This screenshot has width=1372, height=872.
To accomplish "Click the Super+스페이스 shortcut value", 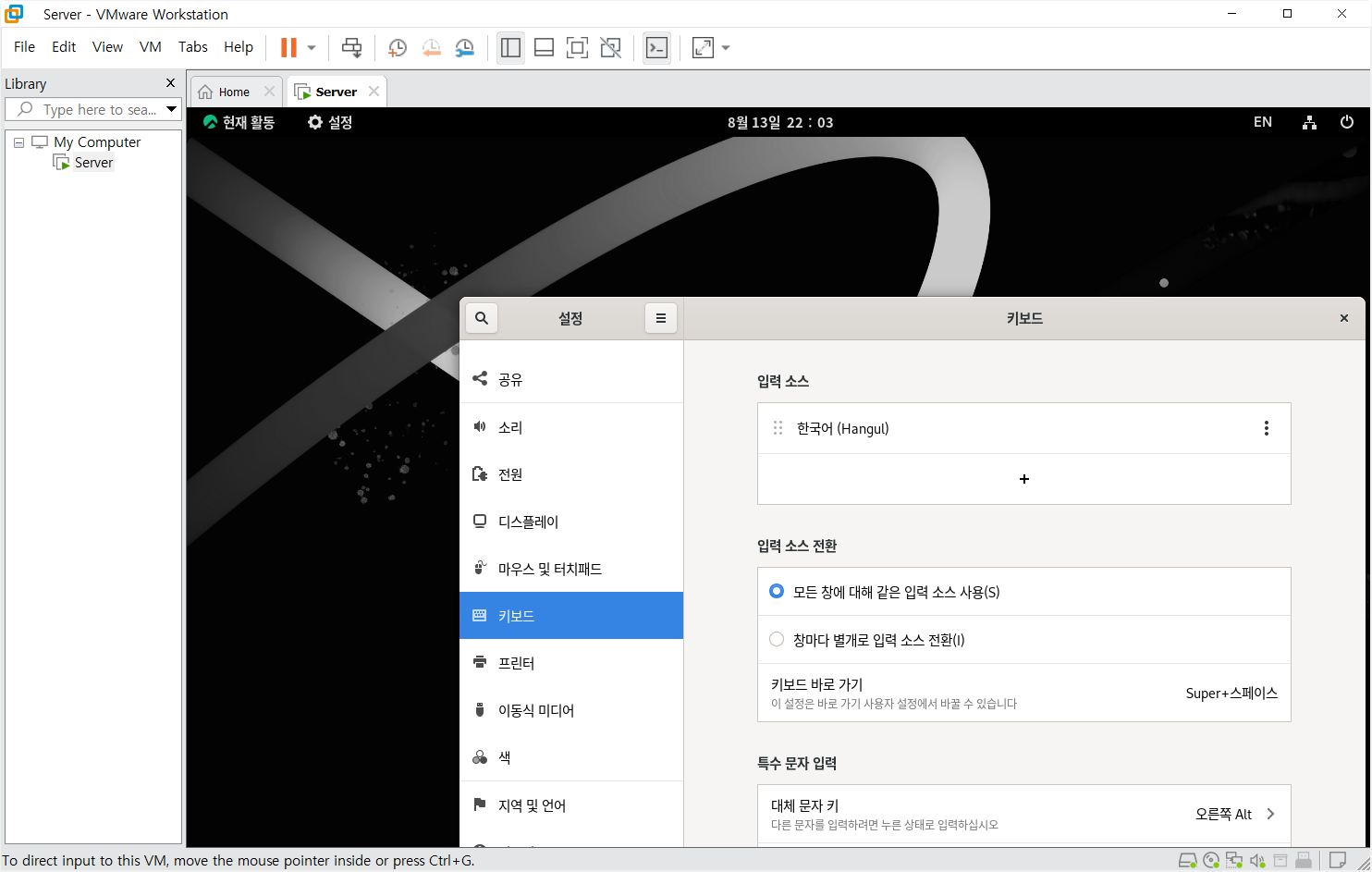I will point(1231,693).
